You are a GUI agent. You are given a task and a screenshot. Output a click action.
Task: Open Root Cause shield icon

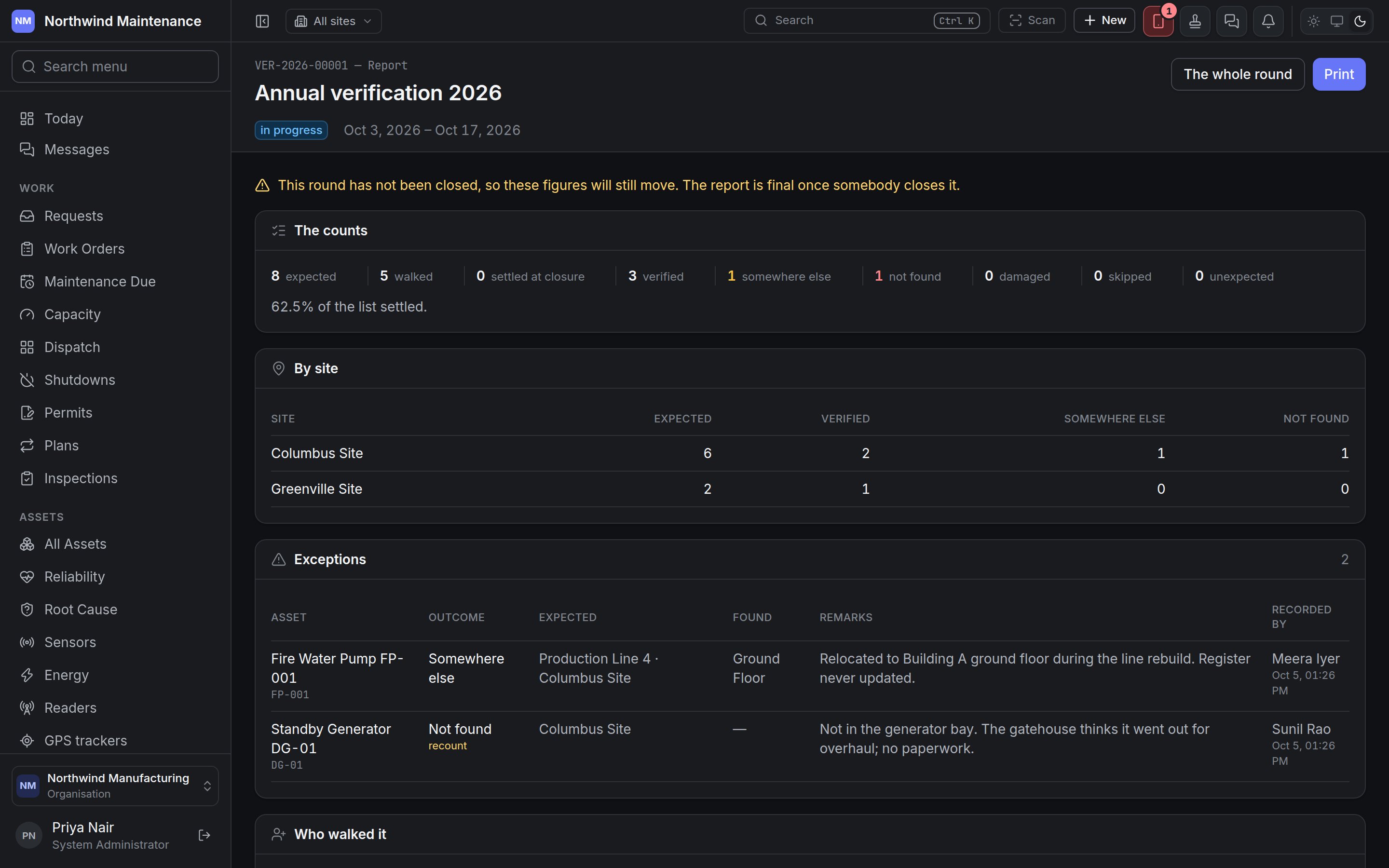27,609
